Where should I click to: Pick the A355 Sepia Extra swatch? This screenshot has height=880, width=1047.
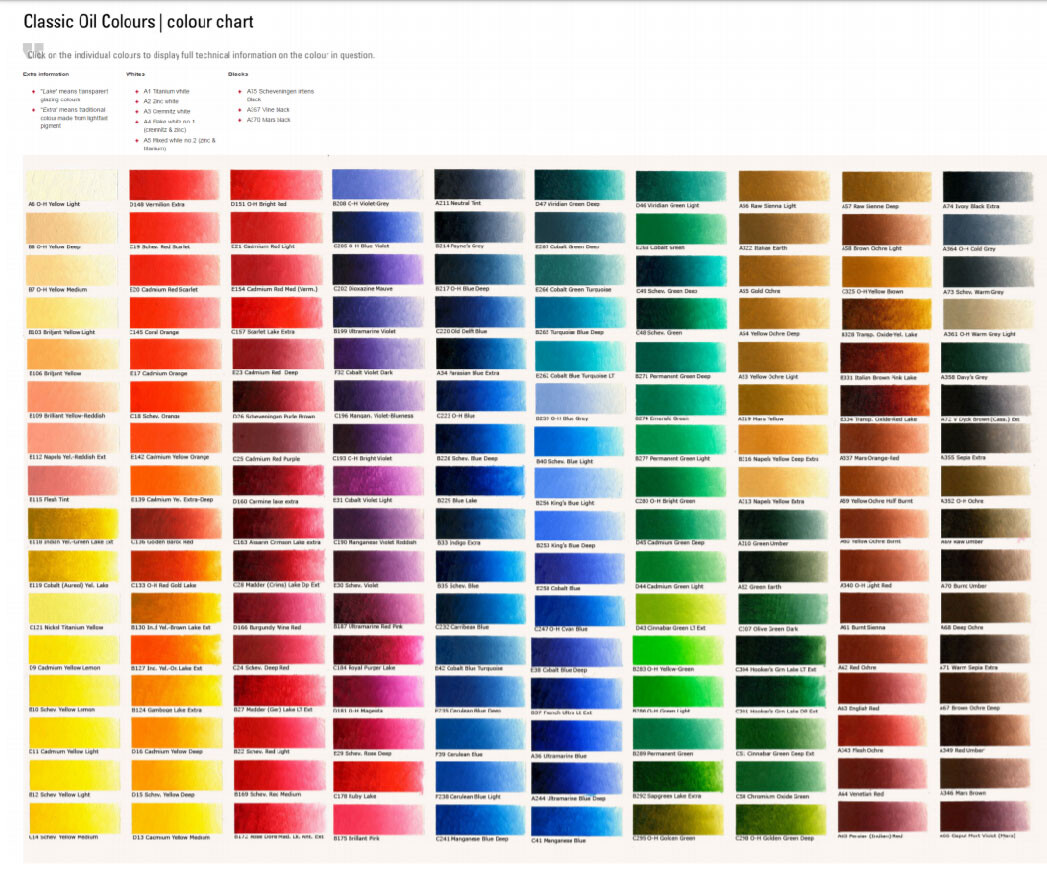[986, 439]
